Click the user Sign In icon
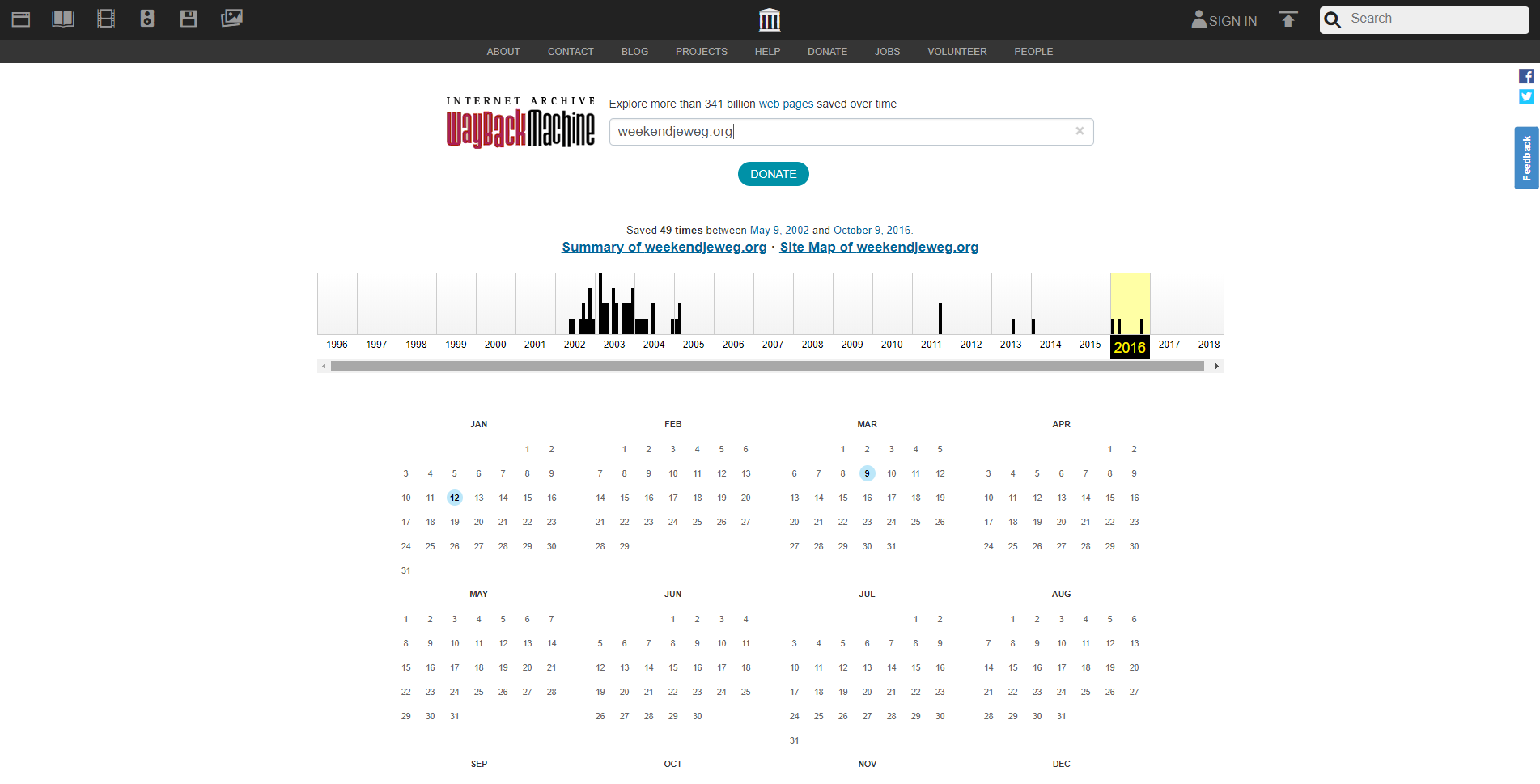 1198,19
